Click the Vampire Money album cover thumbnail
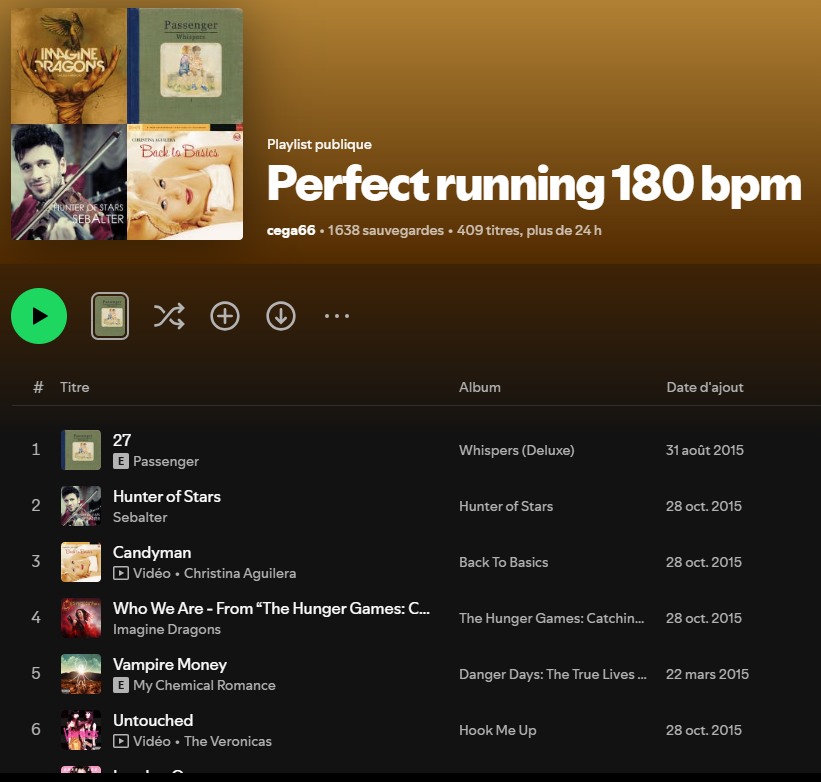The image size is (821, 782). (x=81, y=674)
